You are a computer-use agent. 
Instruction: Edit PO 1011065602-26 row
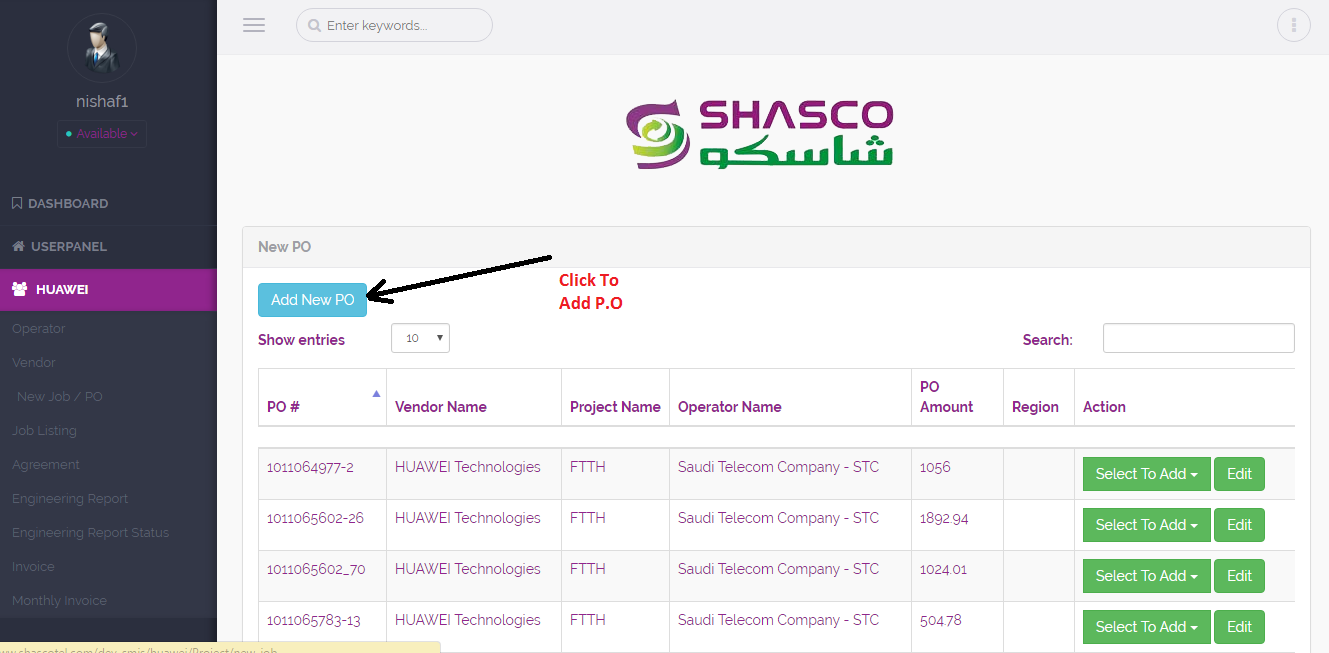pyautogui.click(x=1239, y=525)
